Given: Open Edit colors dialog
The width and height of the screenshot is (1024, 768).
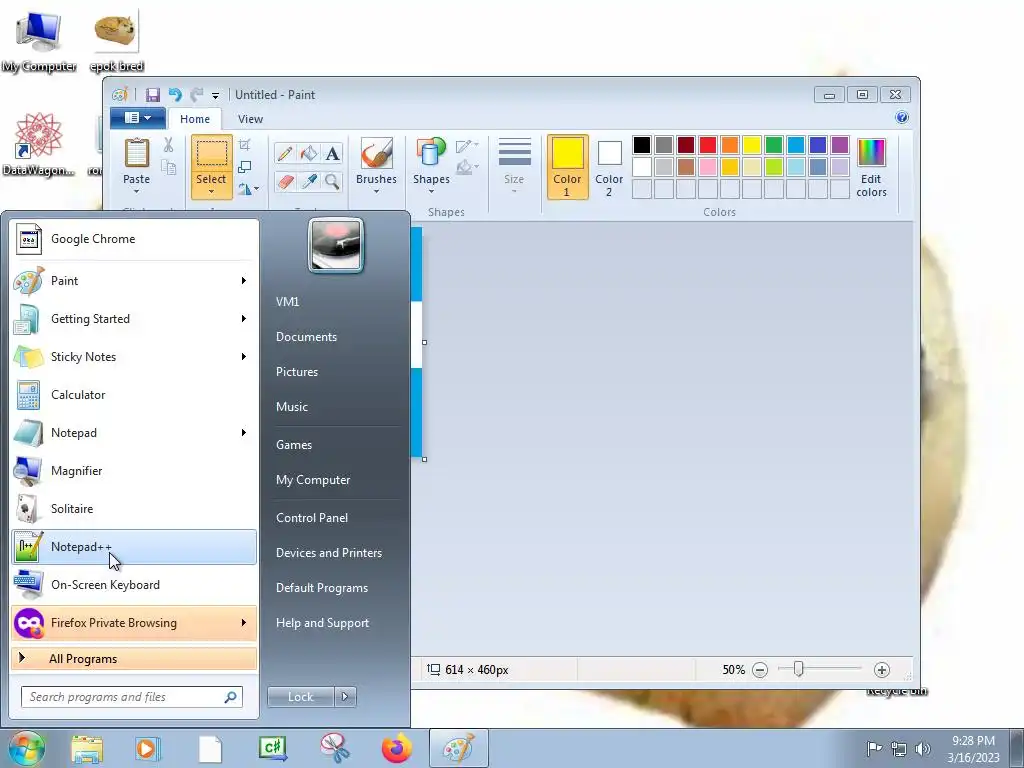Looking at the screenshot, I should click(x=871, y=167).
